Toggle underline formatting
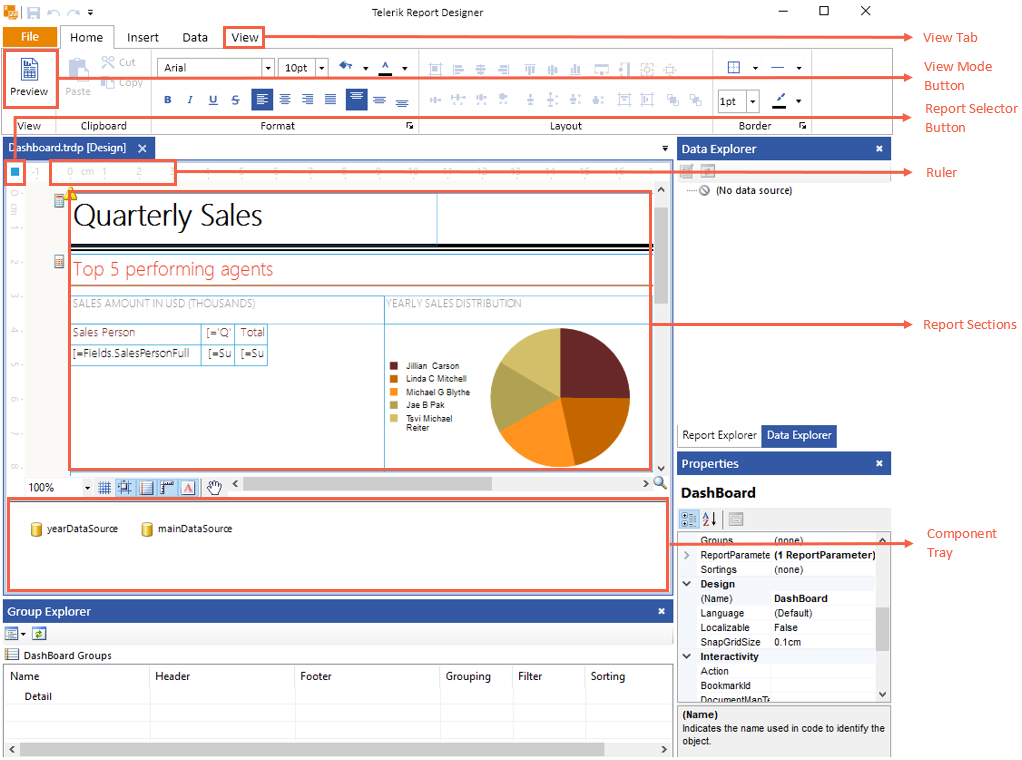Viewport: 1022px width, 760px height. pos(213,100)
